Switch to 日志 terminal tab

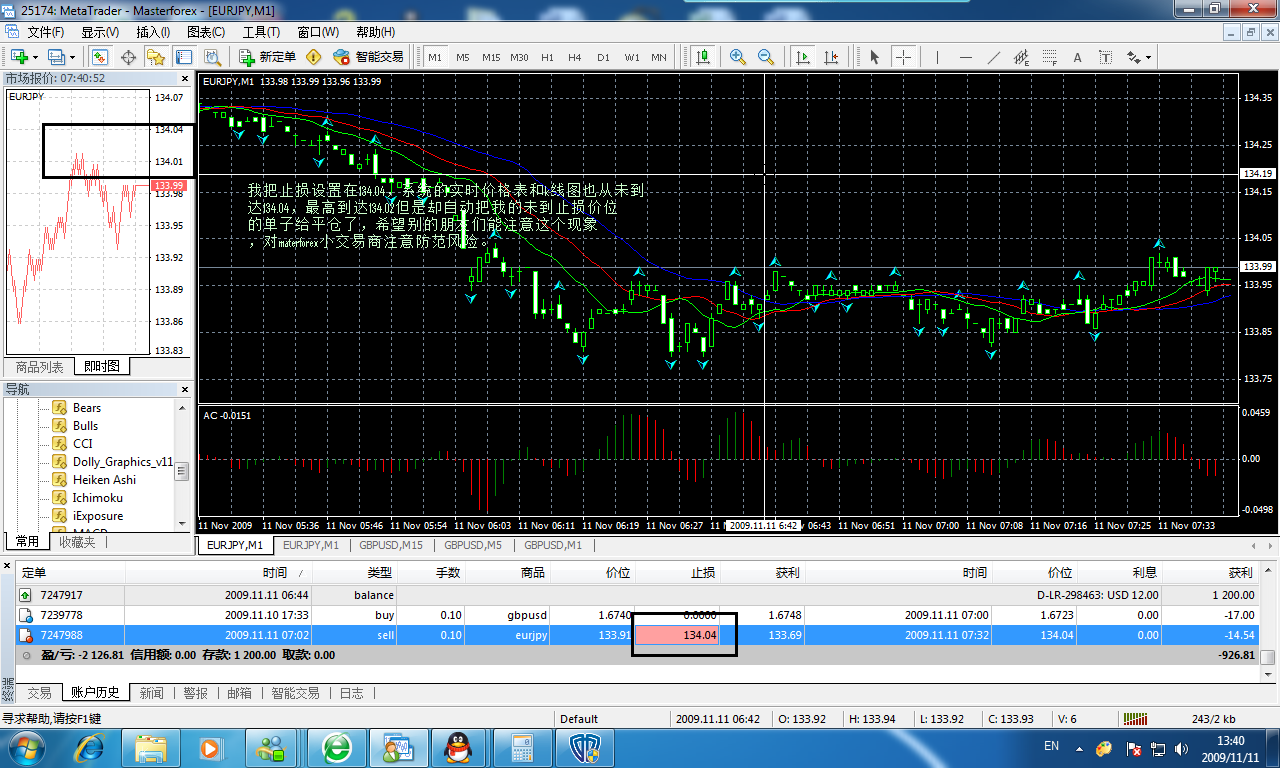tap(352, 692)
